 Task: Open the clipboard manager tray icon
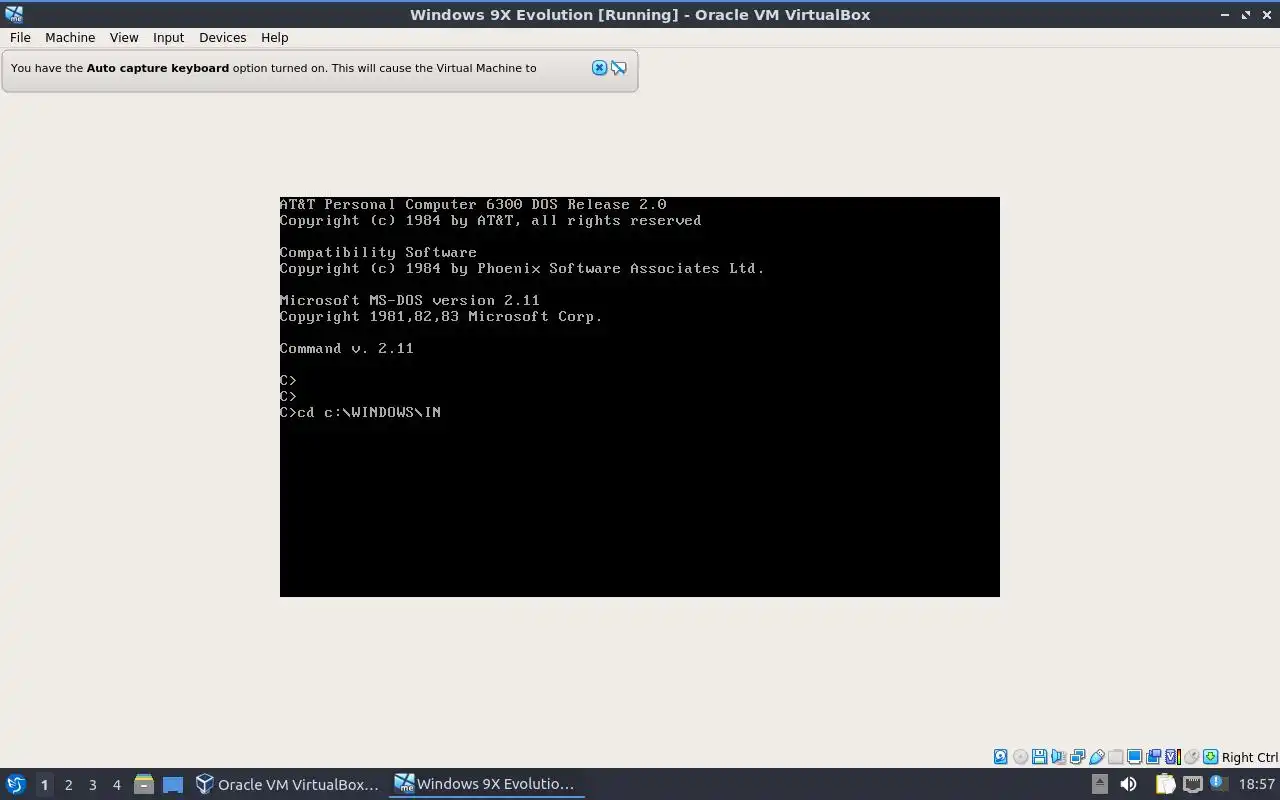point(1166,784)
